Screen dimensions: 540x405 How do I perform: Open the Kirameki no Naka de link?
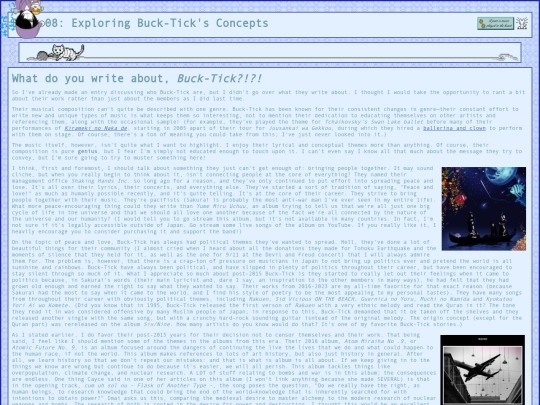(96, 128)
